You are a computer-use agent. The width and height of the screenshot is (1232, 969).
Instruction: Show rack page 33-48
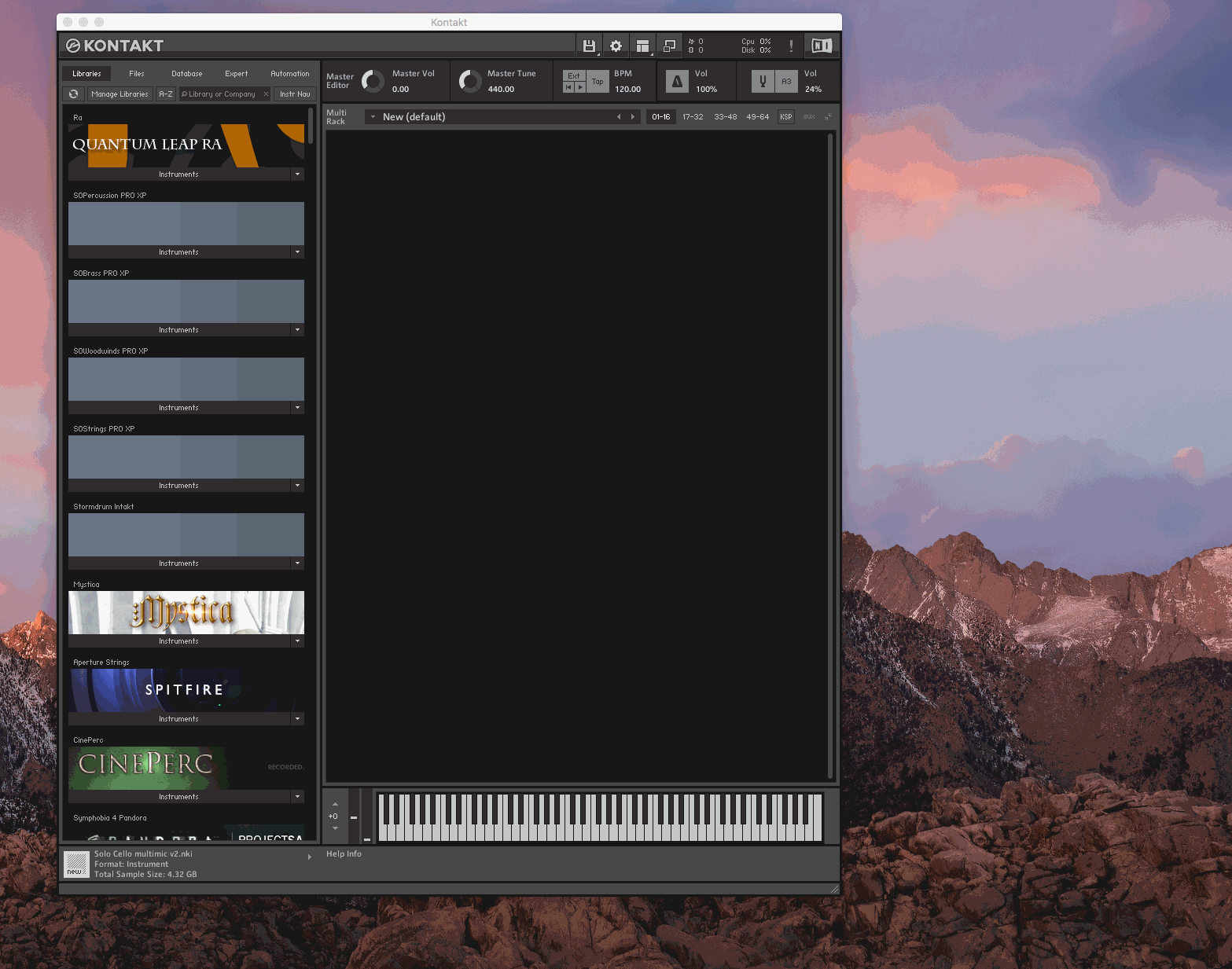(726, 117)
